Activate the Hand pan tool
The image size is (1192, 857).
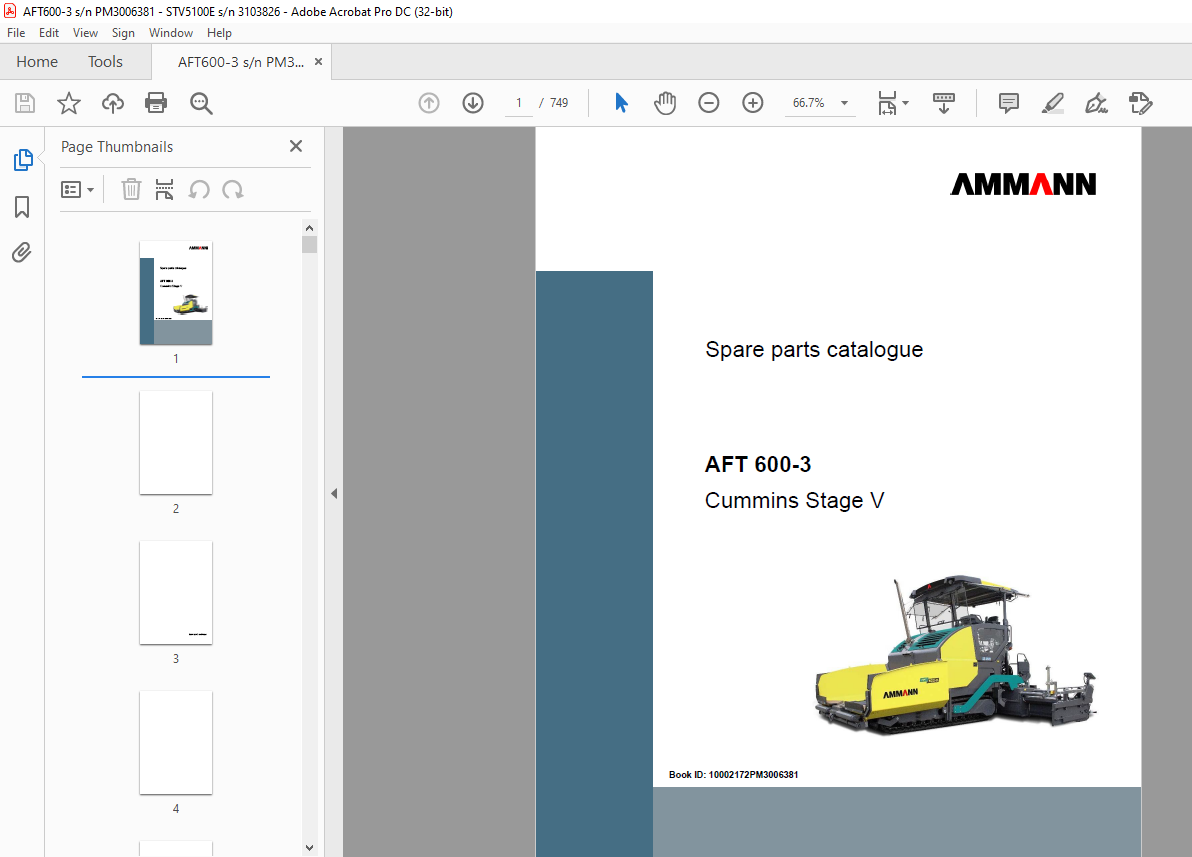(x=664, y=103)
